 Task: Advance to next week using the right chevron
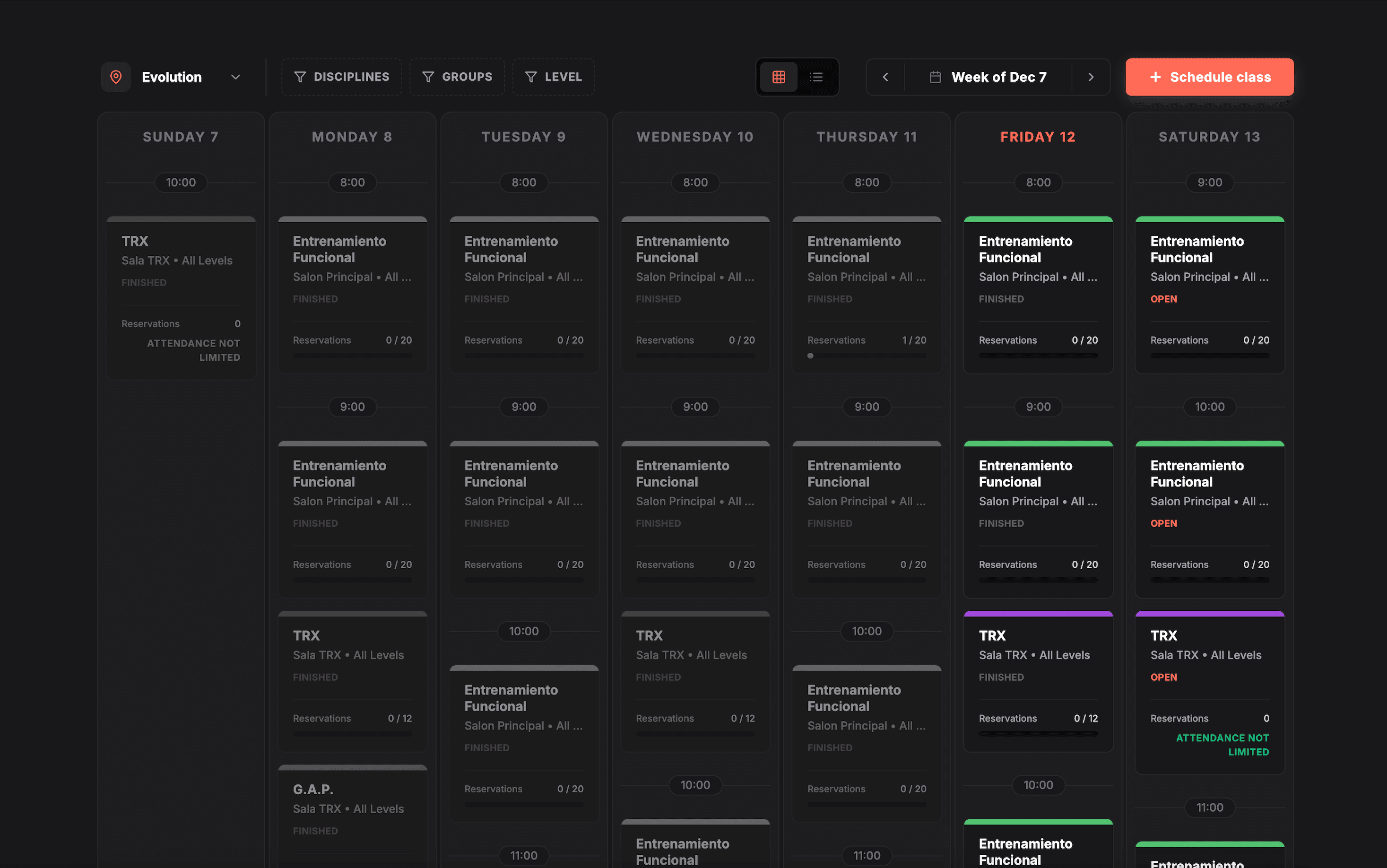pos(1090,77)
